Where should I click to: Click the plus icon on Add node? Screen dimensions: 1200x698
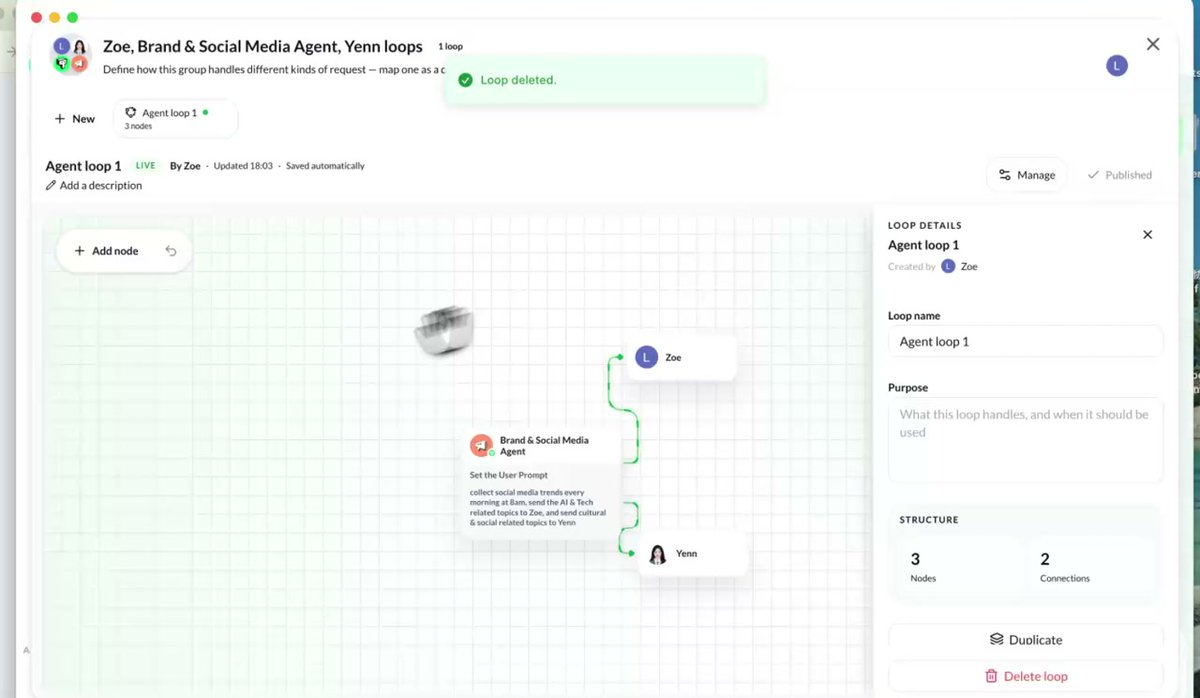pyautogui.click(x=80, y=251)
